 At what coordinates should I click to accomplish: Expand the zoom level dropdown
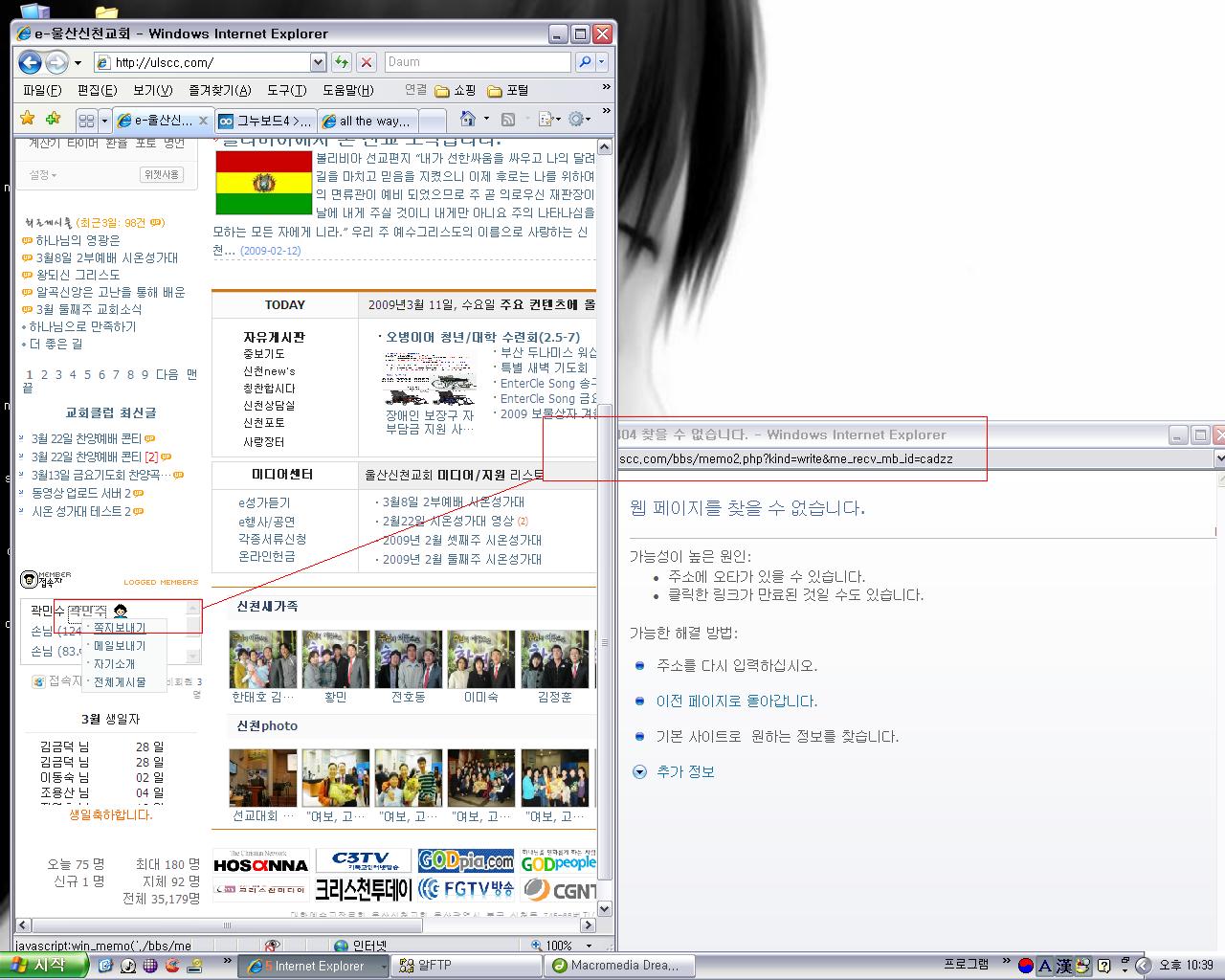point(590,946)
